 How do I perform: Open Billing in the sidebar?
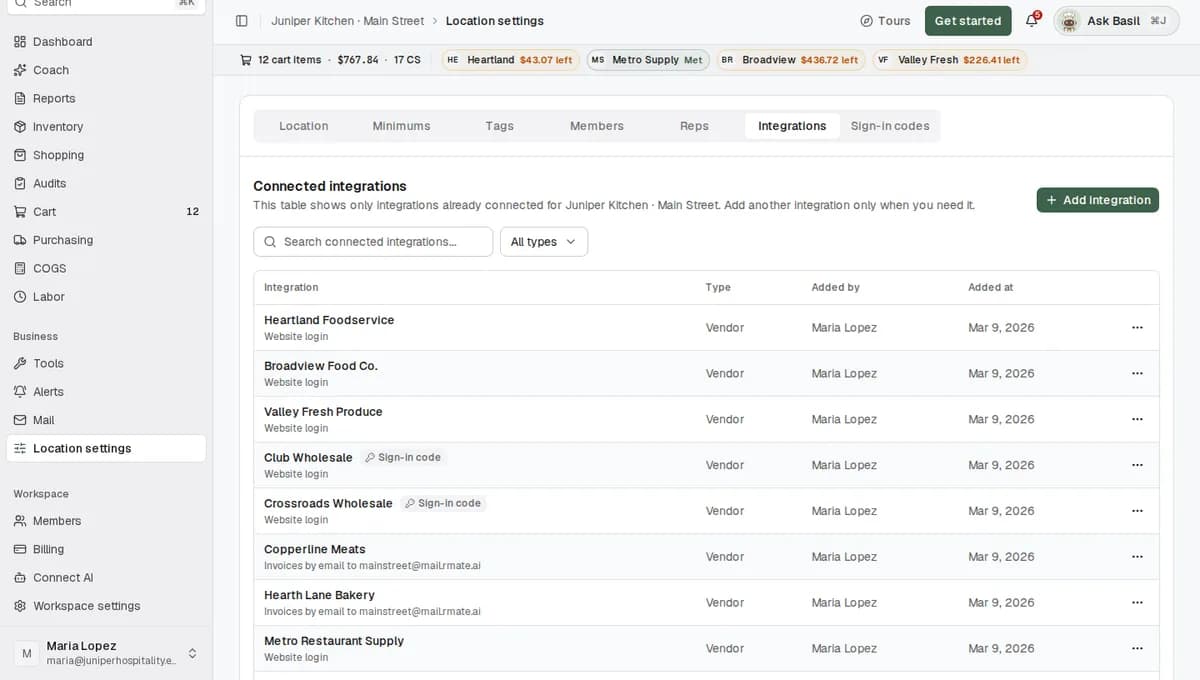(x=106, y=549)
